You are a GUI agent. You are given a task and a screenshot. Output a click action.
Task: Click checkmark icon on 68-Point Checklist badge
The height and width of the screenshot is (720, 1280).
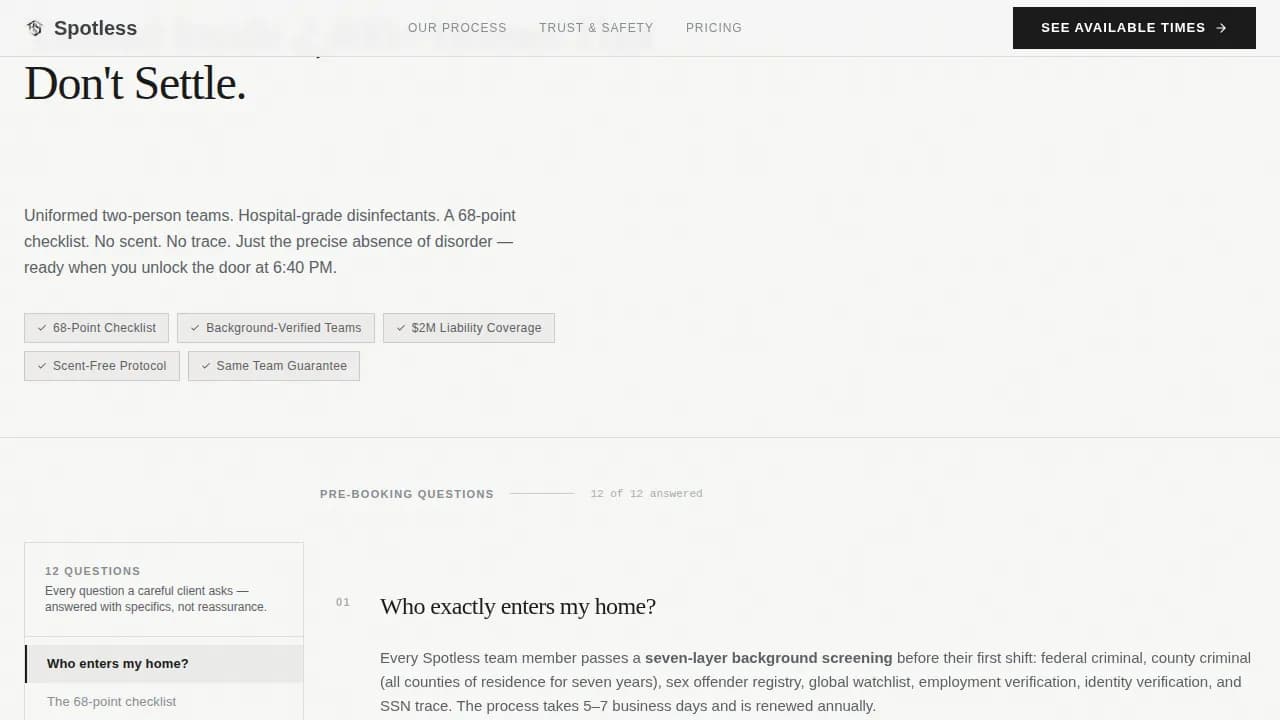(42, 328)
